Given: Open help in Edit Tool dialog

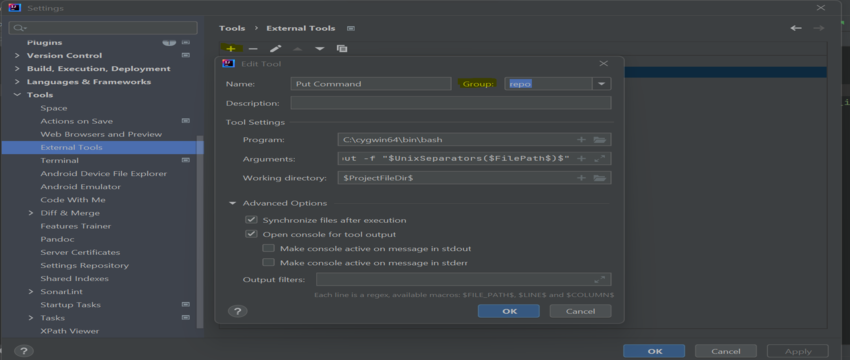Looking at the screenshot, I should coord(237,311).
